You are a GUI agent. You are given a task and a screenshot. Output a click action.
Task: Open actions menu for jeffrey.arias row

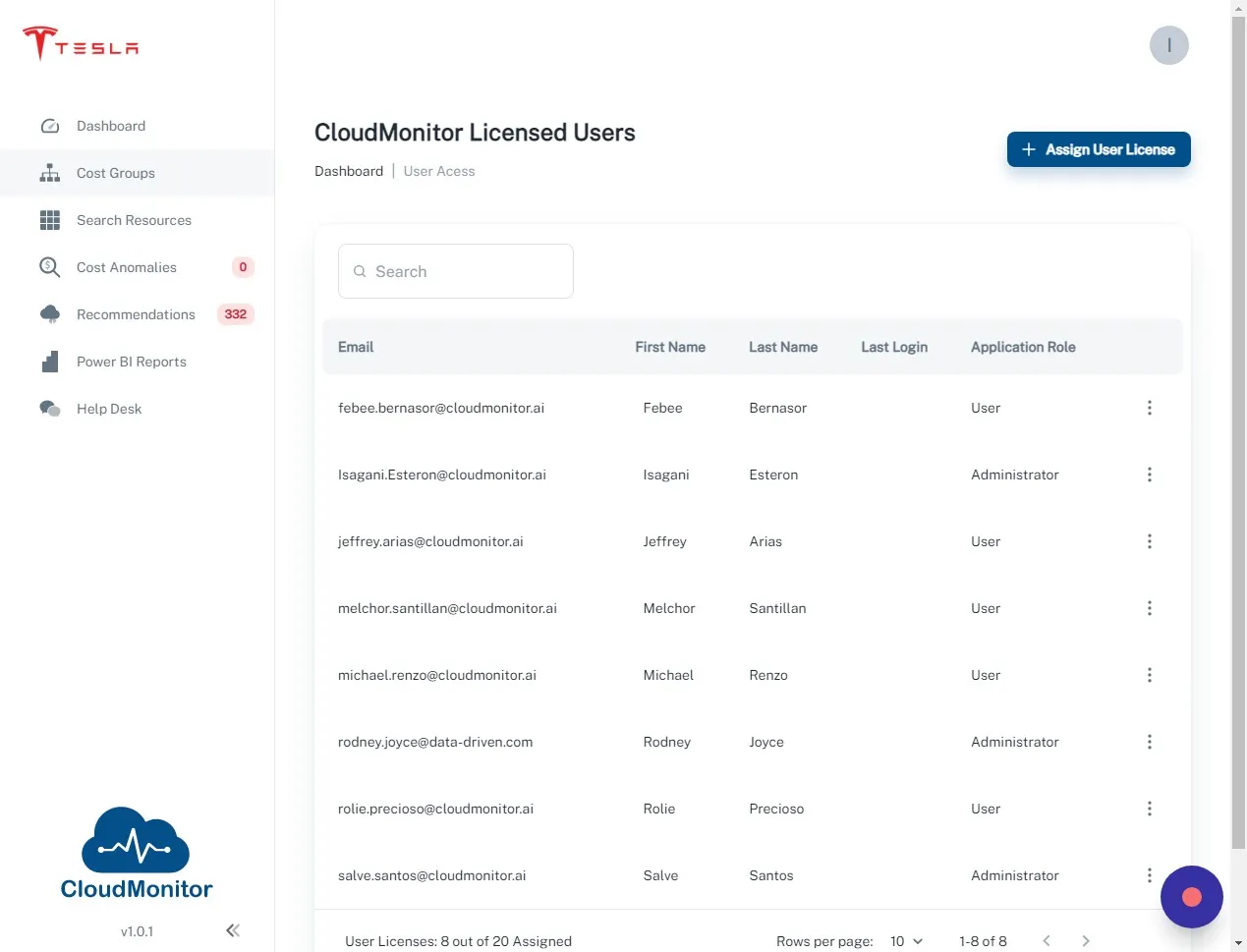(1150, 541)
